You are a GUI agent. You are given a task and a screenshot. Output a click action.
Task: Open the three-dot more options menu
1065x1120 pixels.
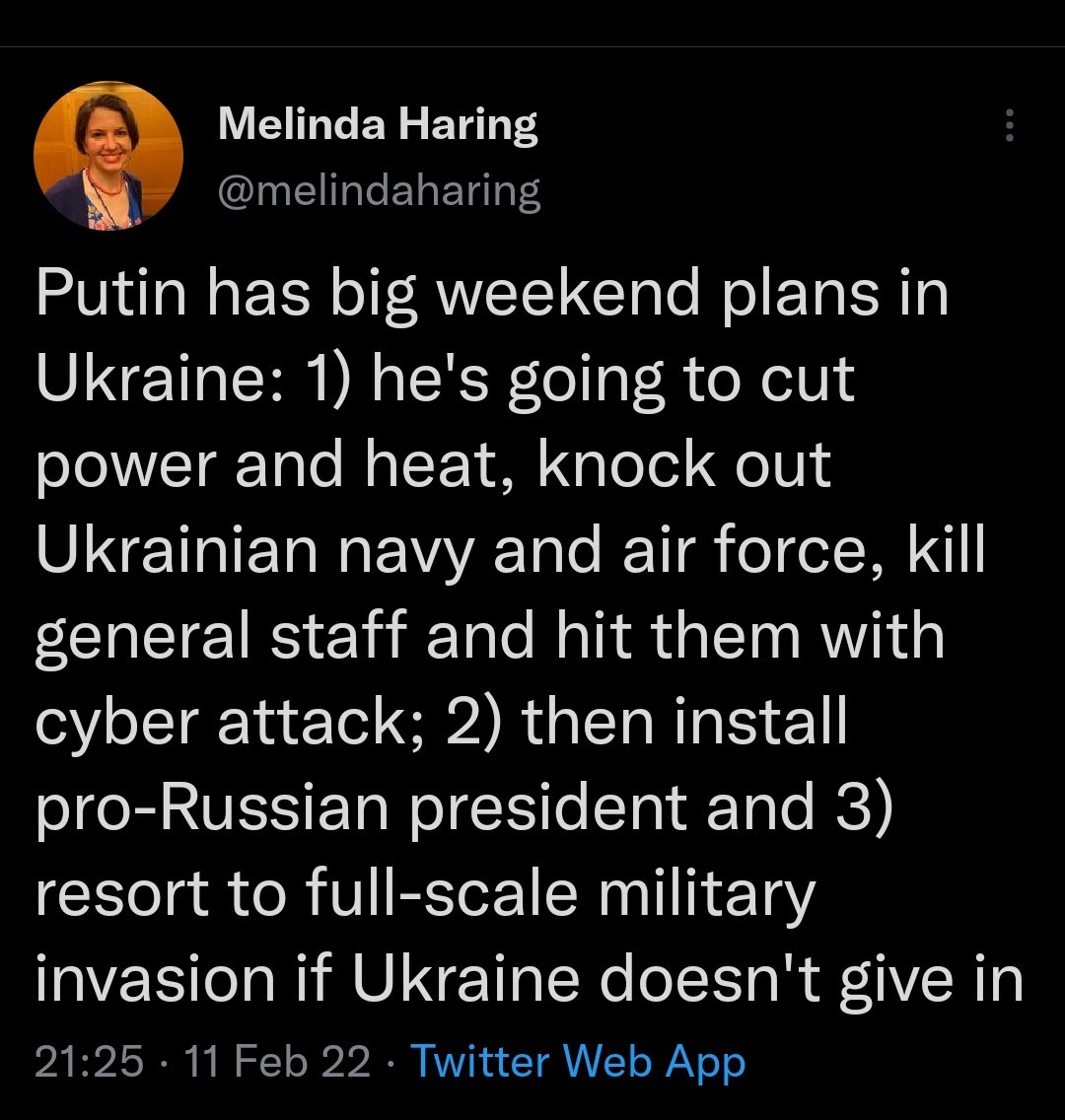pyautogui.click(x=1008, y=126)
